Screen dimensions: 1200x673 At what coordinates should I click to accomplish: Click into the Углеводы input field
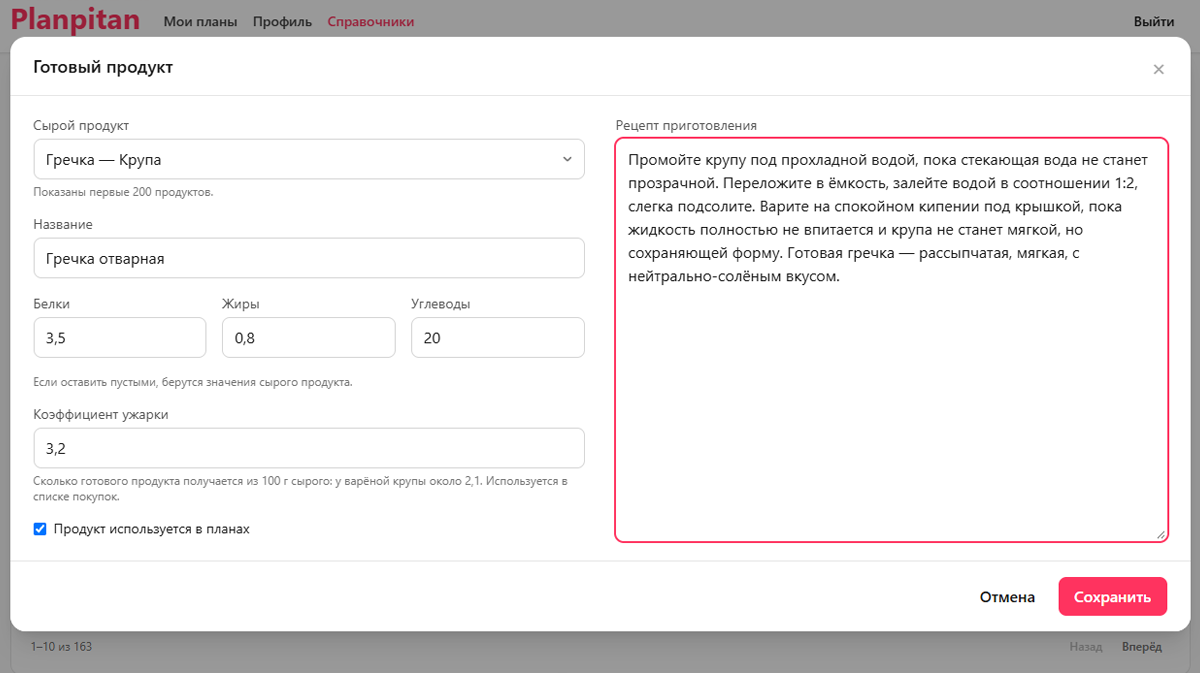(498, 338)
